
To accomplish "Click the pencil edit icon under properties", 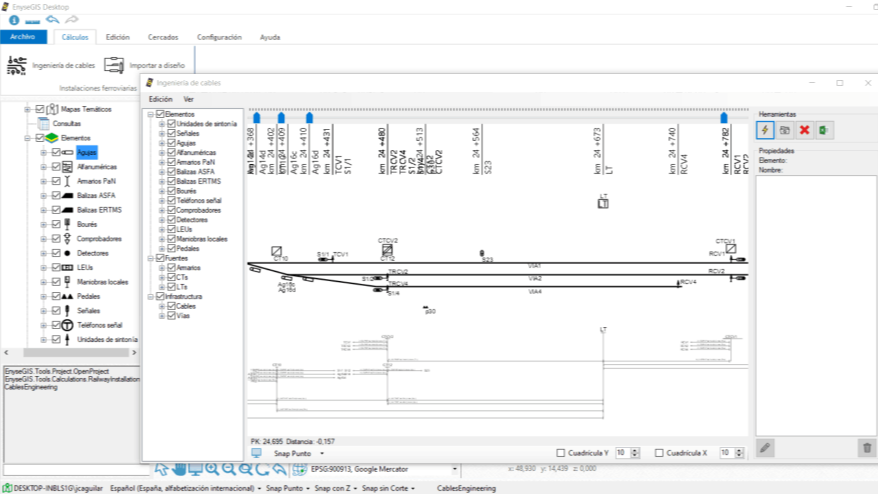I will 765,448.
